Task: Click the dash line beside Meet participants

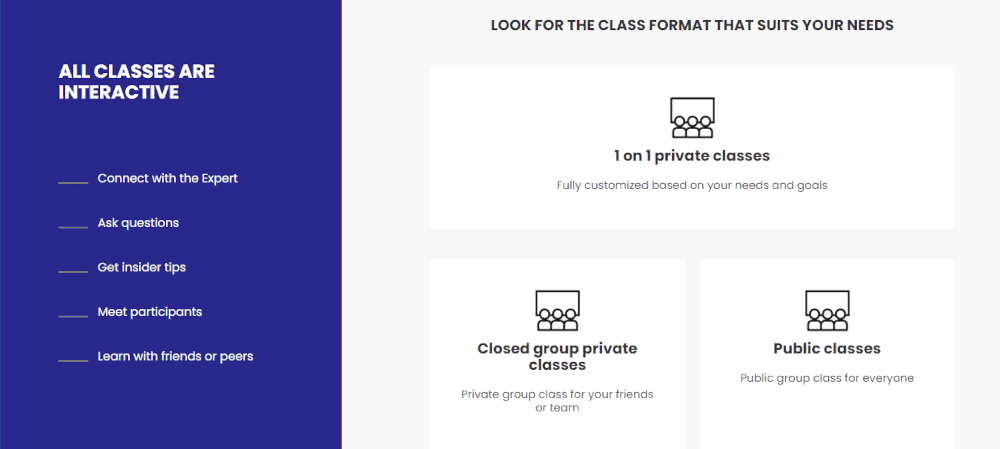Action: pyautogui.click(x=73, y=316)
